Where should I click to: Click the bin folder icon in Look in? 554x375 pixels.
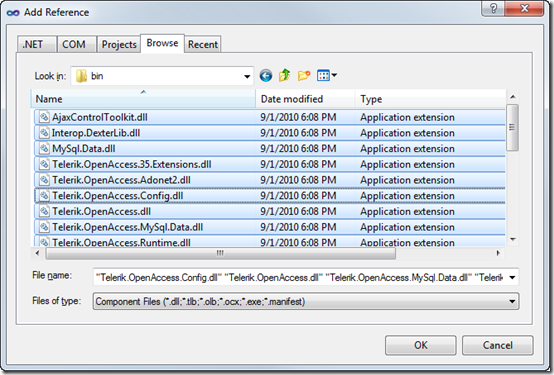(81, 76)
